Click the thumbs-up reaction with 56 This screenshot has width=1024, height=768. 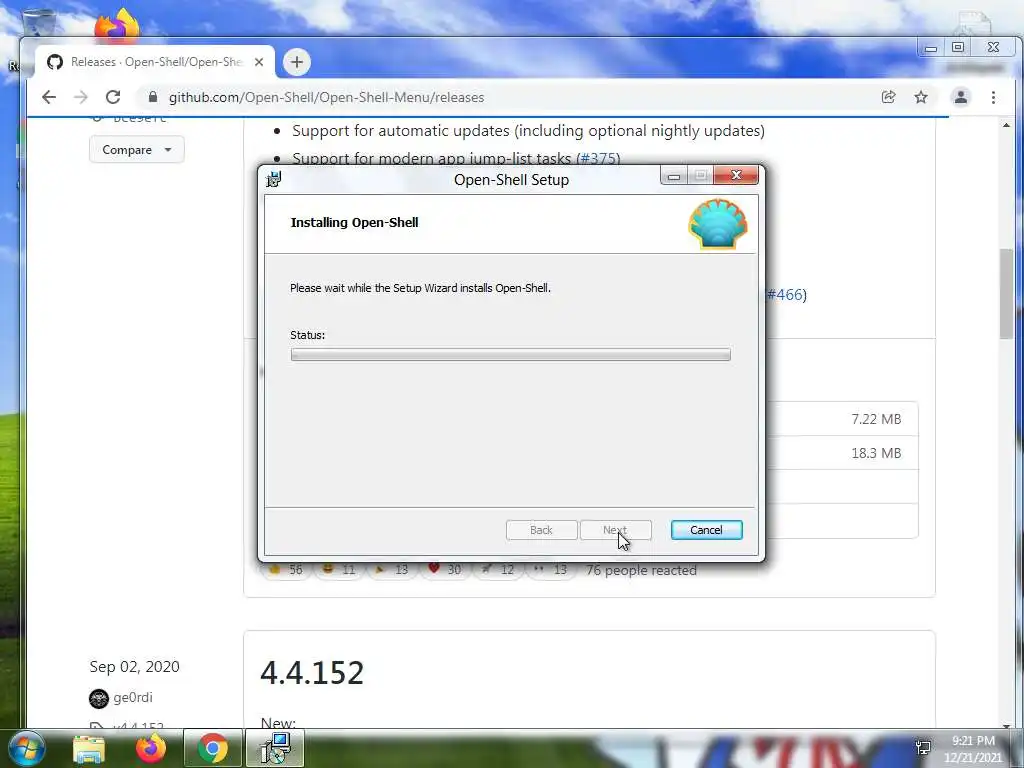coord(286,569)
